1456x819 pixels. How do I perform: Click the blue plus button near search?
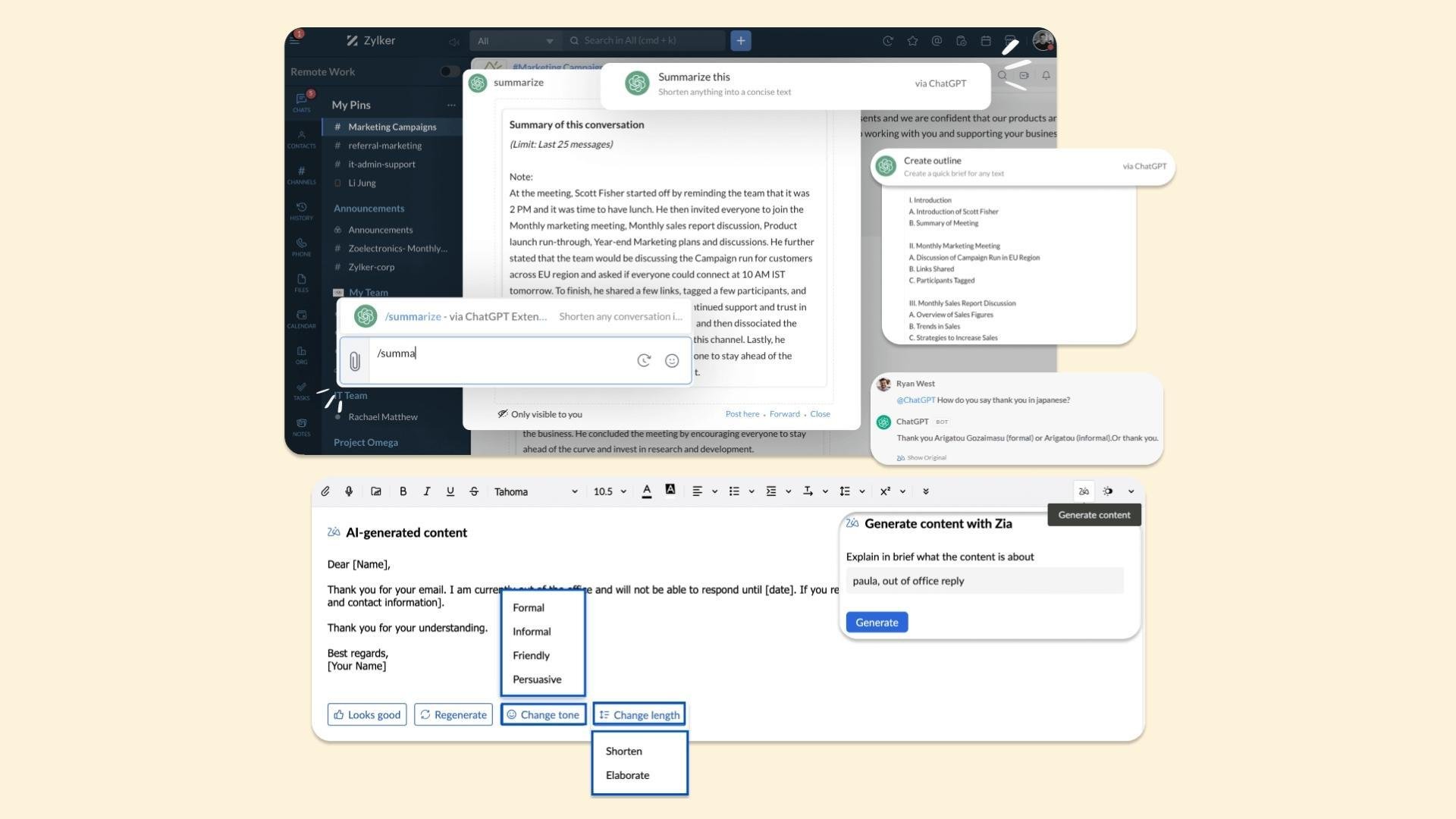741,41
